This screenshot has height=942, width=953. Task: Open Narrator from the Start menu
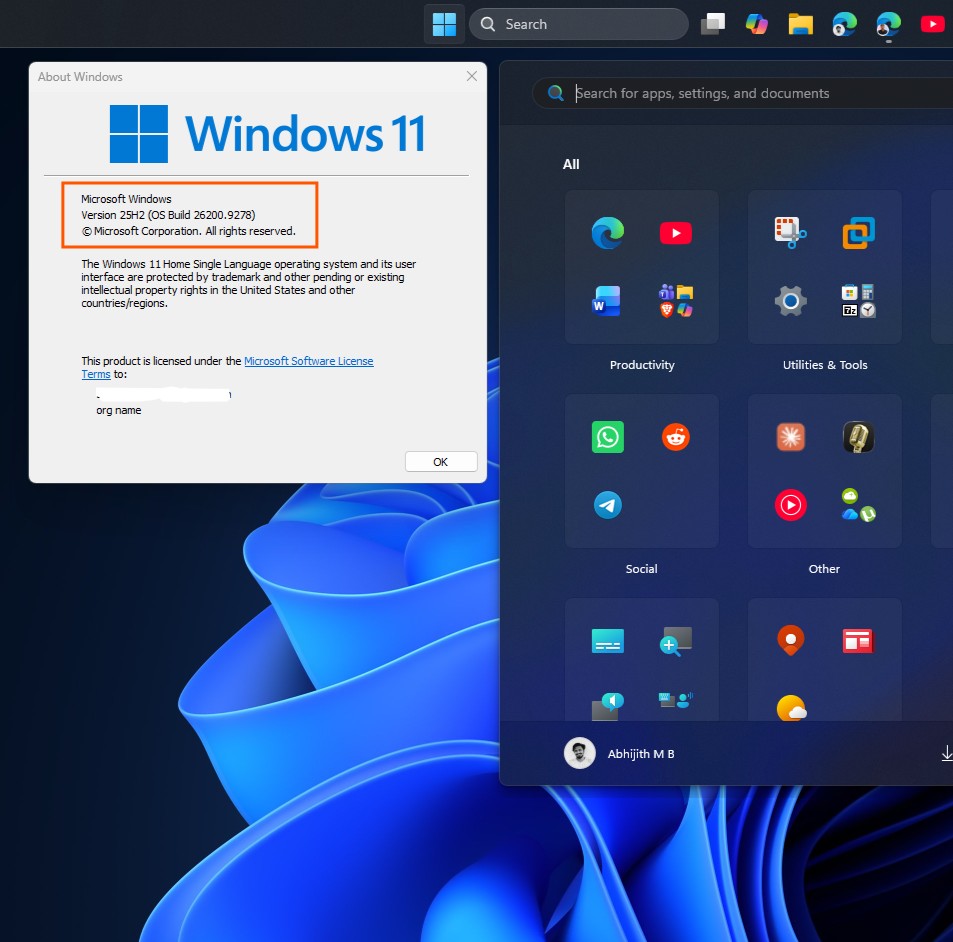click(x=608, y=706)
